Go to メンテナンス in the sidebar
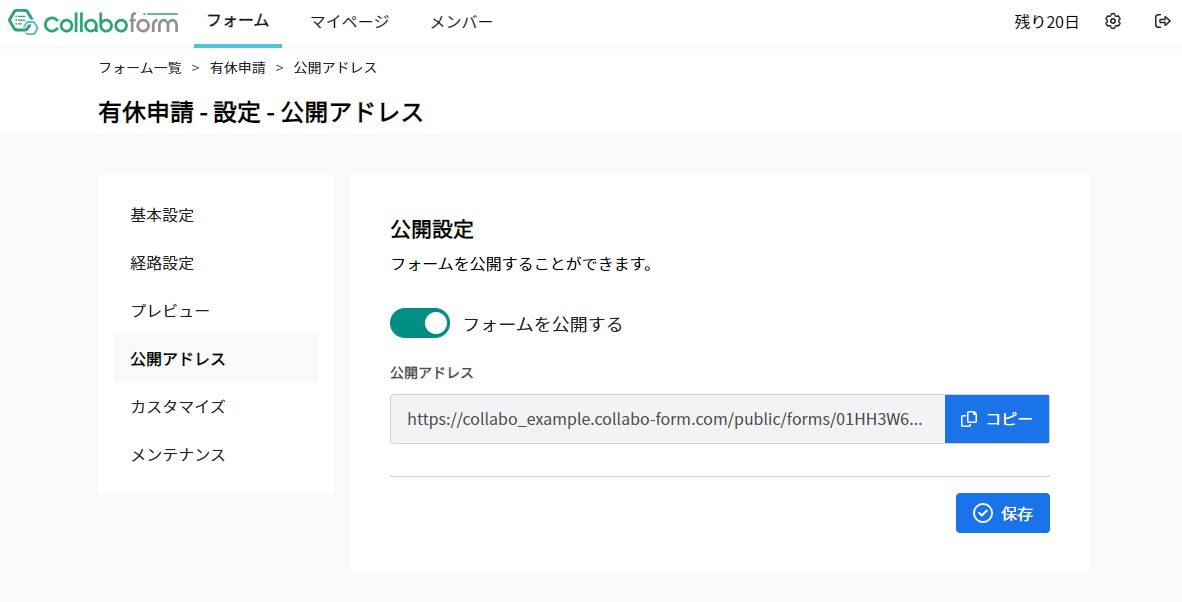The height and width of the screenshot is (602, 1182). click(x=216, y=454)
